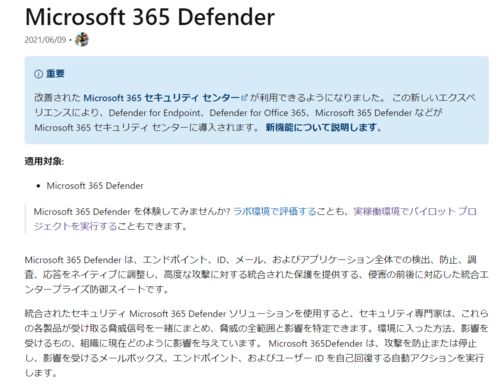
Task: Click the 2021/06/09 publish date
Action: pos(45,40)
